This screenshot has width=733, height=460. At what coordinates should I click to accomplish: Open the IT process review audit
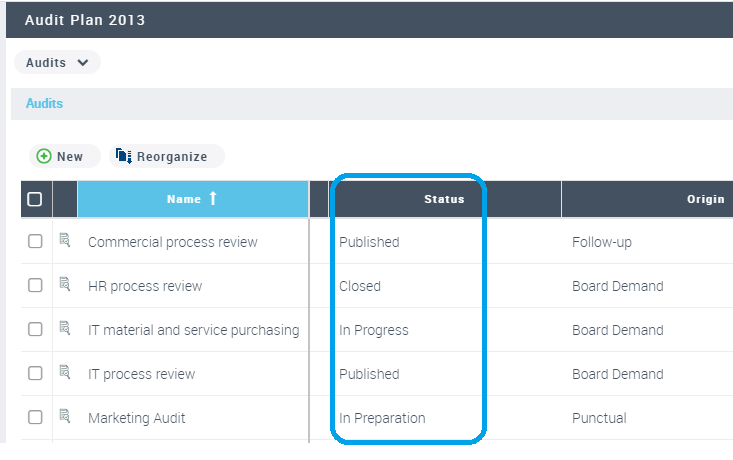pyautogui.click(x=141, y=374)
